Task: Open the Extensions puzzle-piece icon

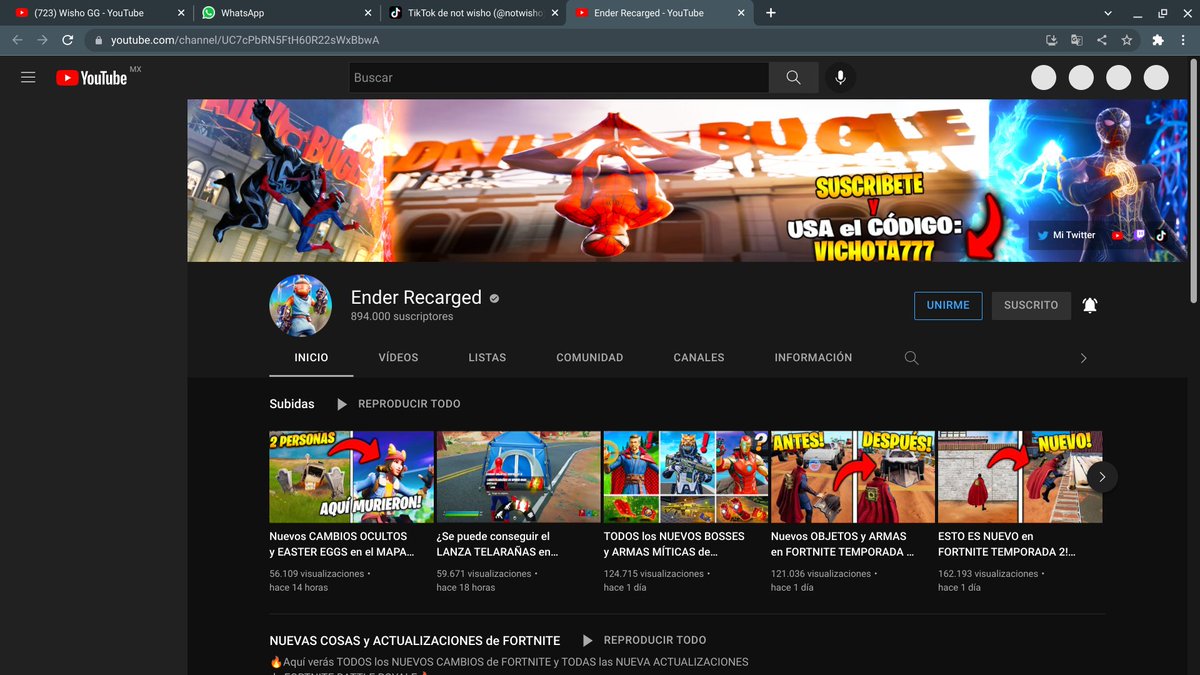Action: point(1158,40)
